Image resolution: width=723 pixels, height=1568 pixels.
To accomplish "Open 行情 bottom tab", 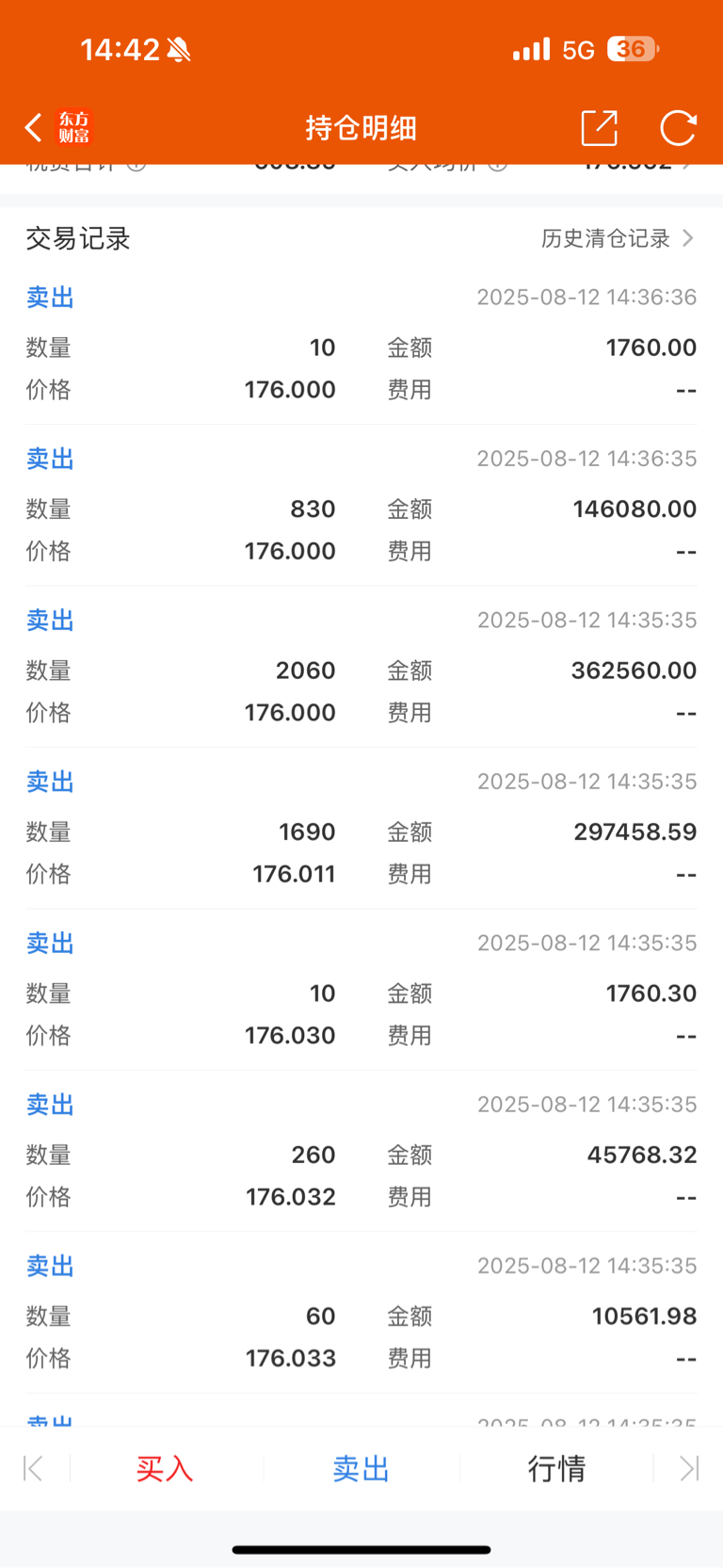I will pos(556,1468).
